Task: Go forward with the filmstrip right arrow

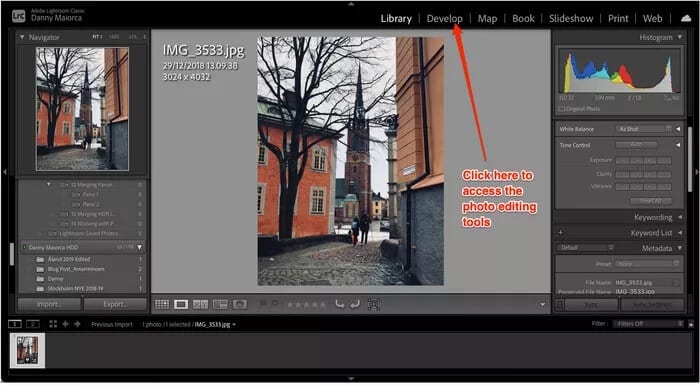Action: click(x=77, y=324)
